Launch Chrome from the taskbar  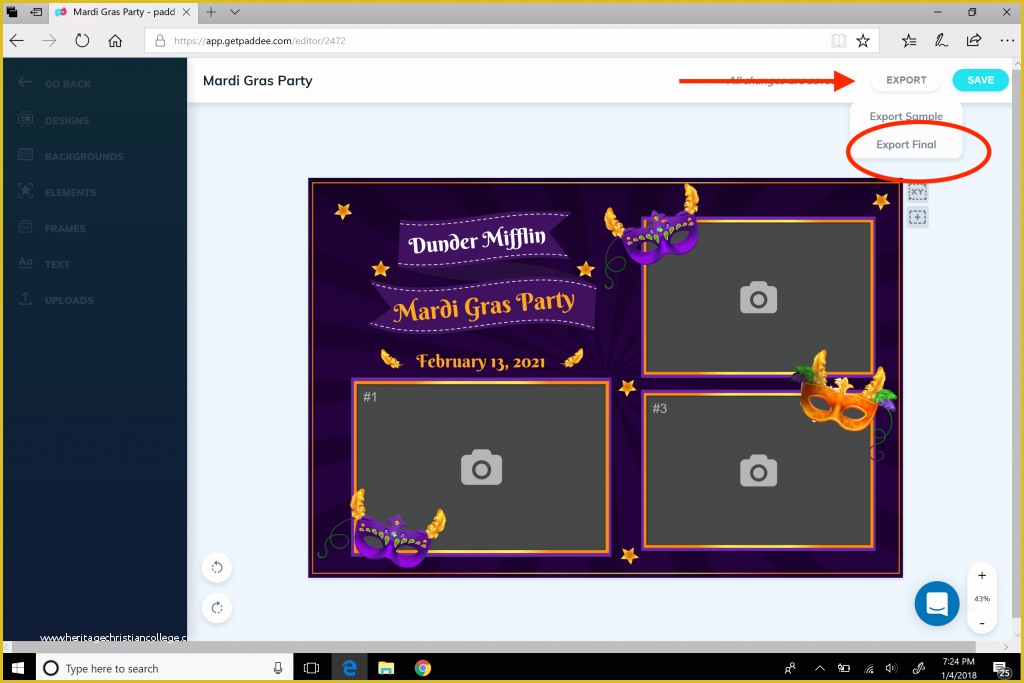tap(423, 668)
